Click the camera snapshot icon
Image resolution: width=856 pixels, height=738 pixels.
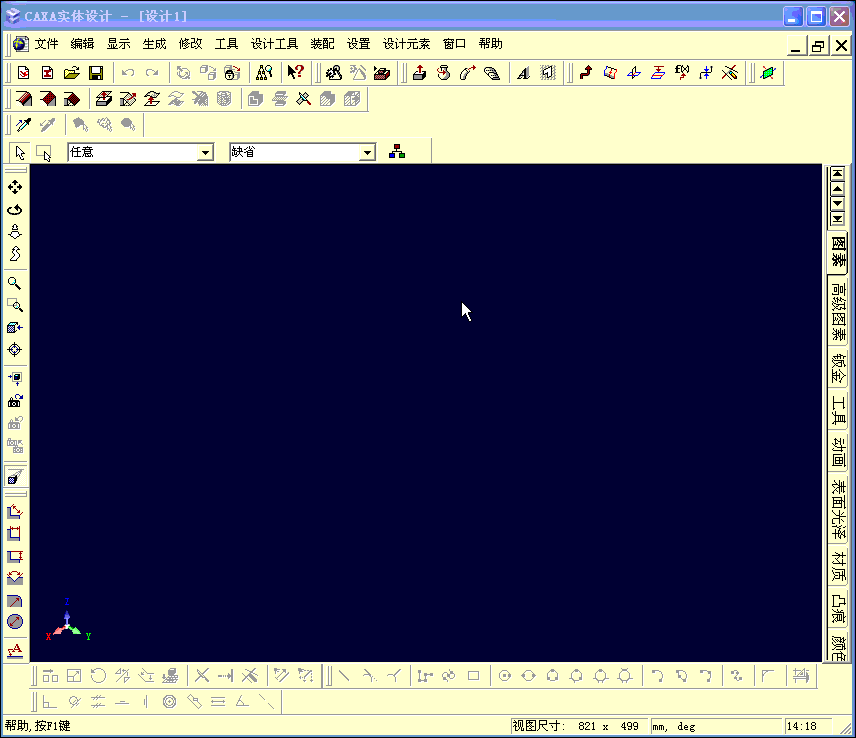coord(15,401)
